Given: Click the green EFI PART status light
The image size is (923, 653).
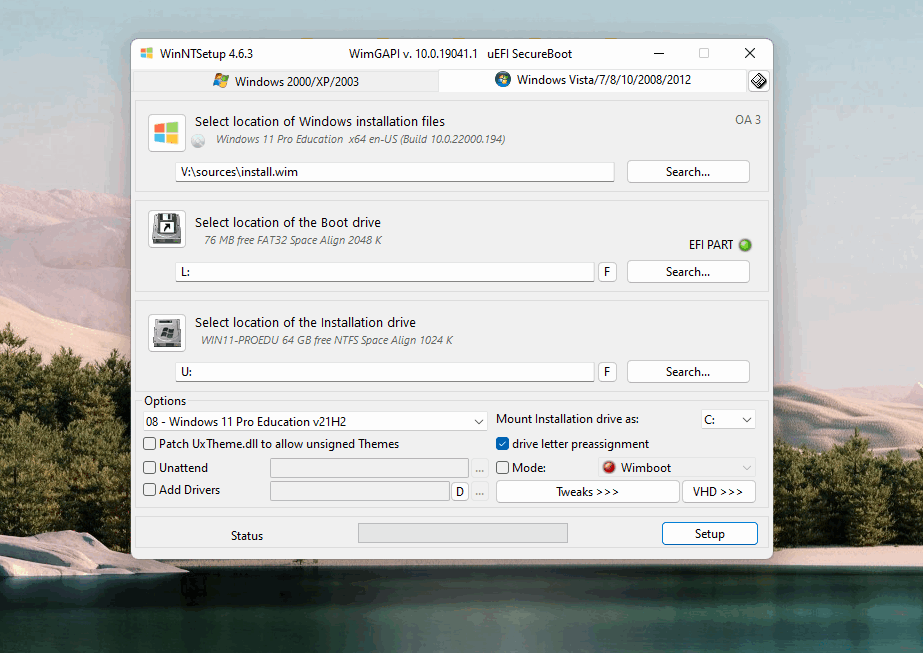Looking at the screenshot, I should point(745,245).
